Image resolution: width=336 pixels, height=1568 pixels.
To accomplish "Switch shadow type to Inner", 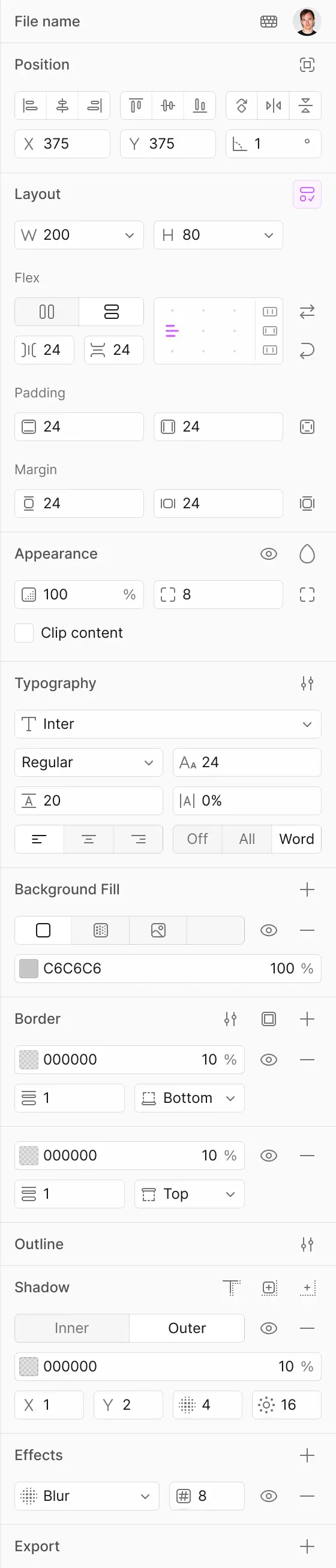I will click(72, 1328).
